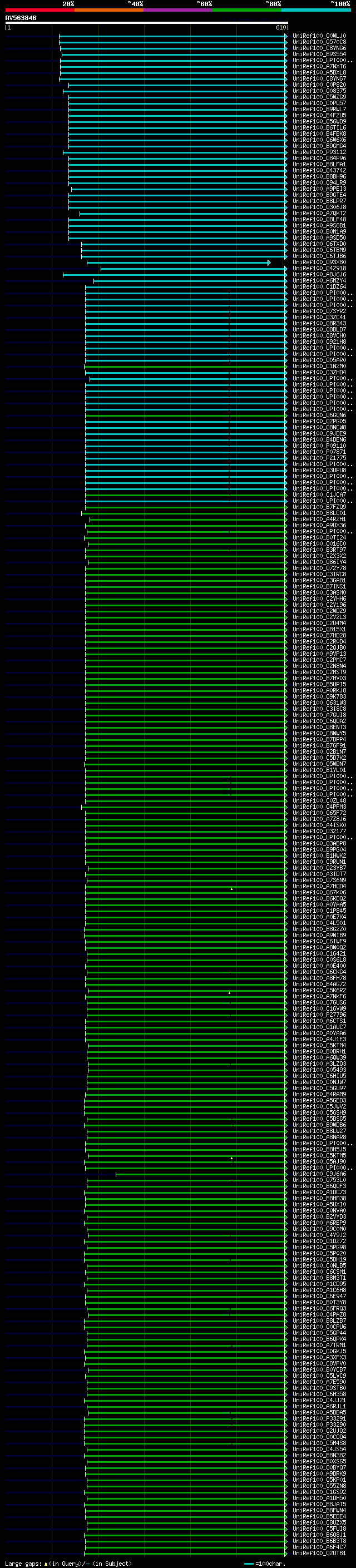Image resolution: width=356 pixels, height=1568 pixels.
Task: Click the white query sequence bar
Action: click(x=147, y=22)
